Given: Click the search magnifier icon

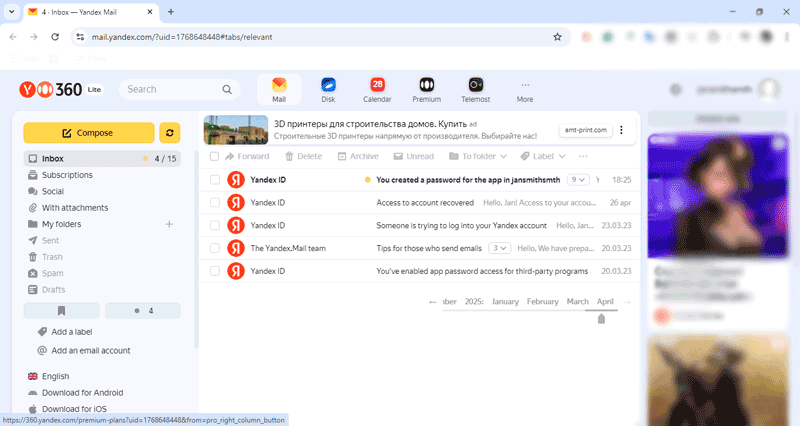Looking at the screenshot, I should pyautogui.click(x=227, y=89).
